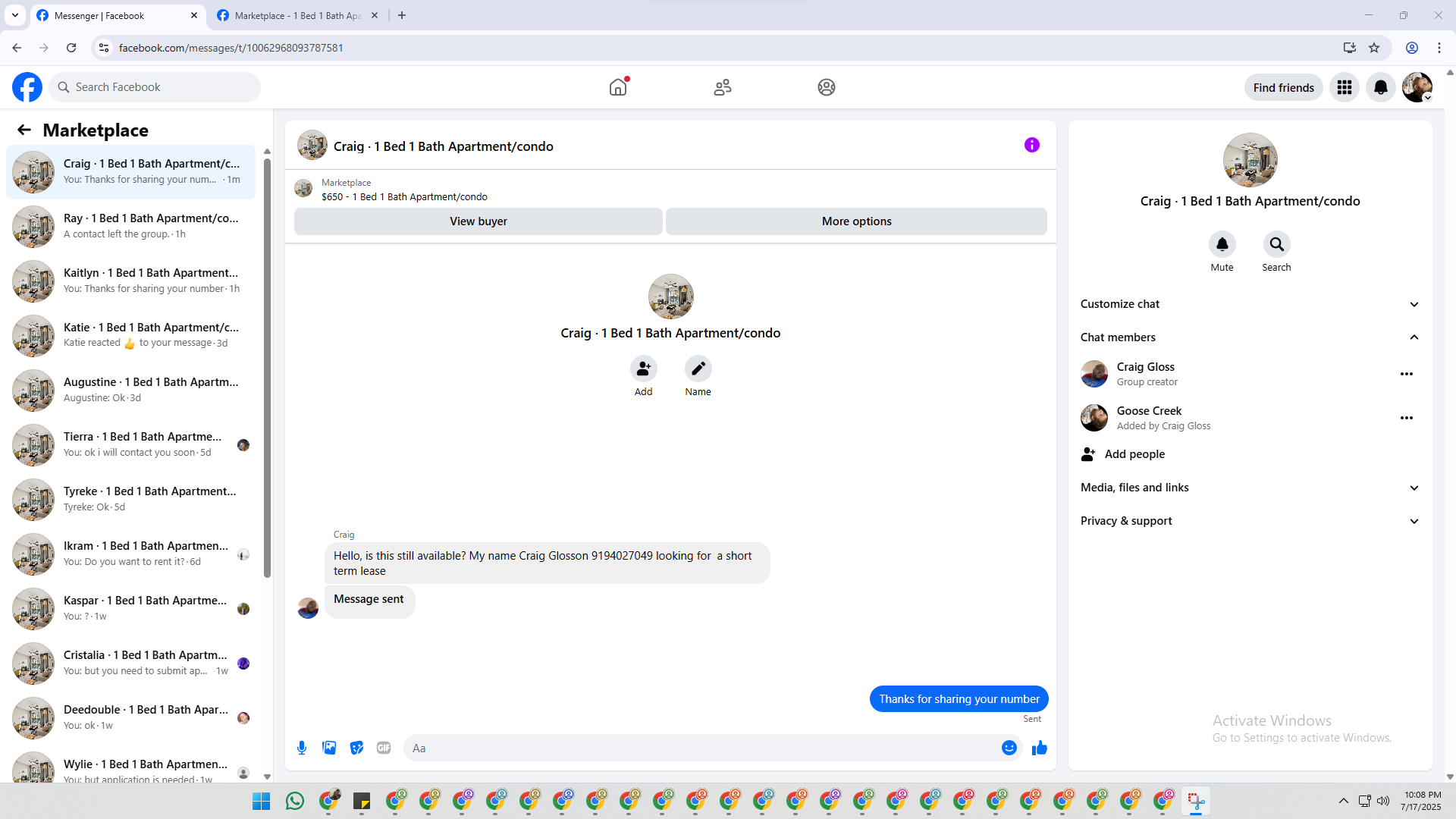Reload the page in the browser

[71, 48]
